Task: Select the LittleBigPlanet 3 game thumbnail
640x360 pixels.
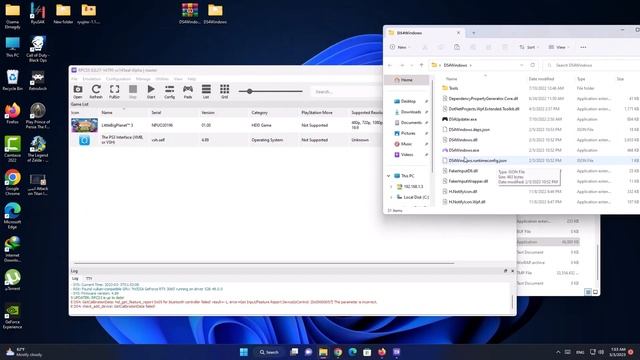Action: pos(84,125)
